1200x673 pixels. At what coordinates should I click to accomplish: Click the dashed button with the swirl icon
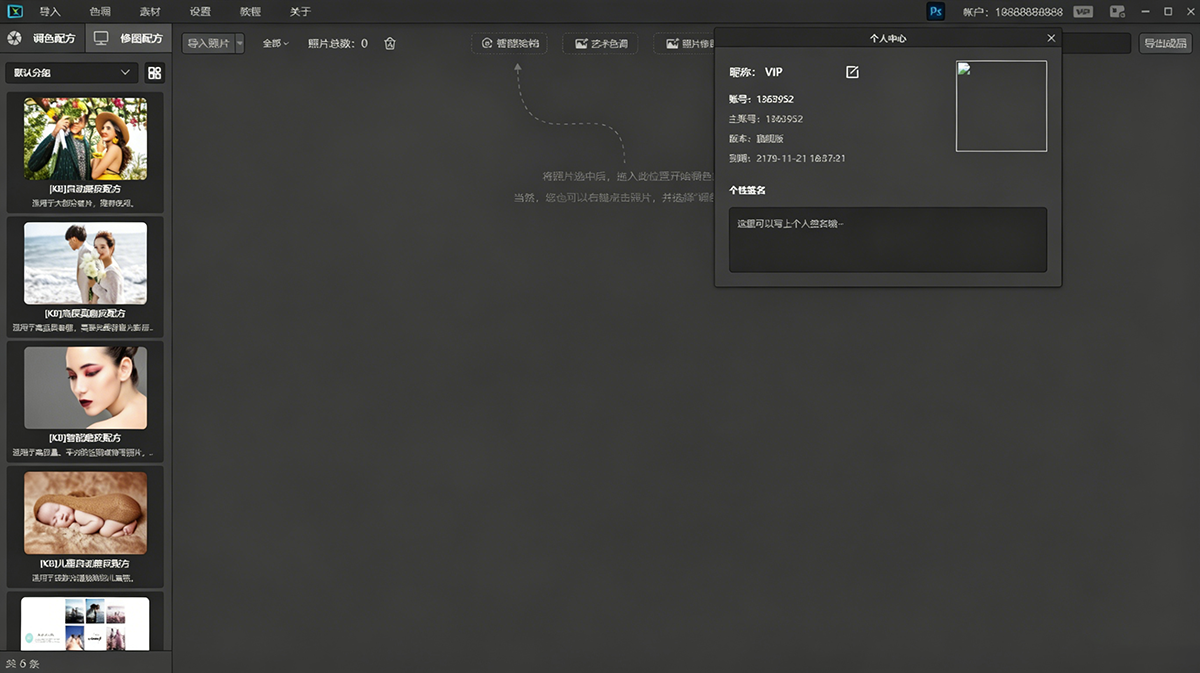pyautogui.click(x=510, y=44)
